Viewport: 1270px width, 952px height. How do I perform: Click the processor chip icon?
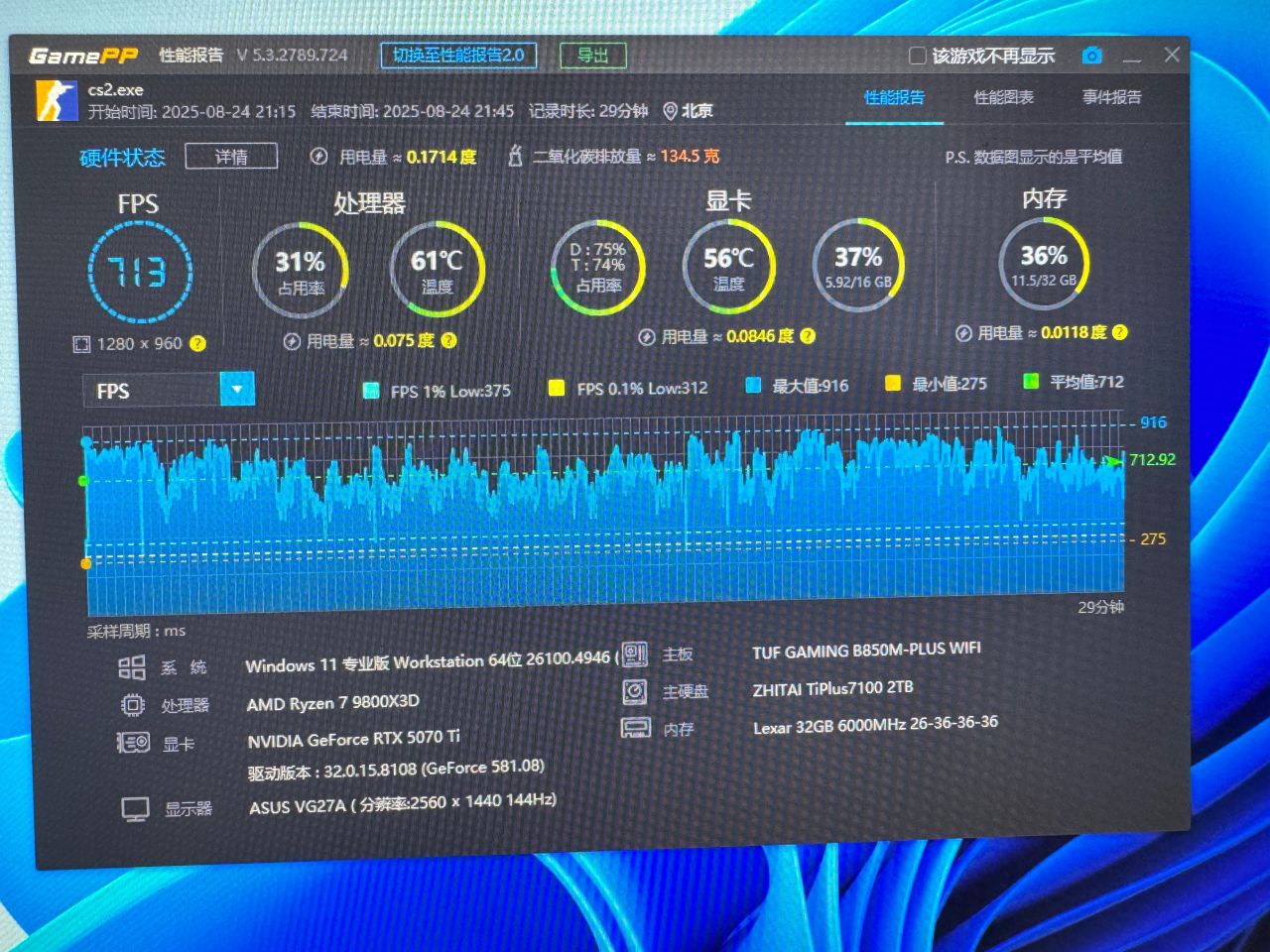pos(132,705)
